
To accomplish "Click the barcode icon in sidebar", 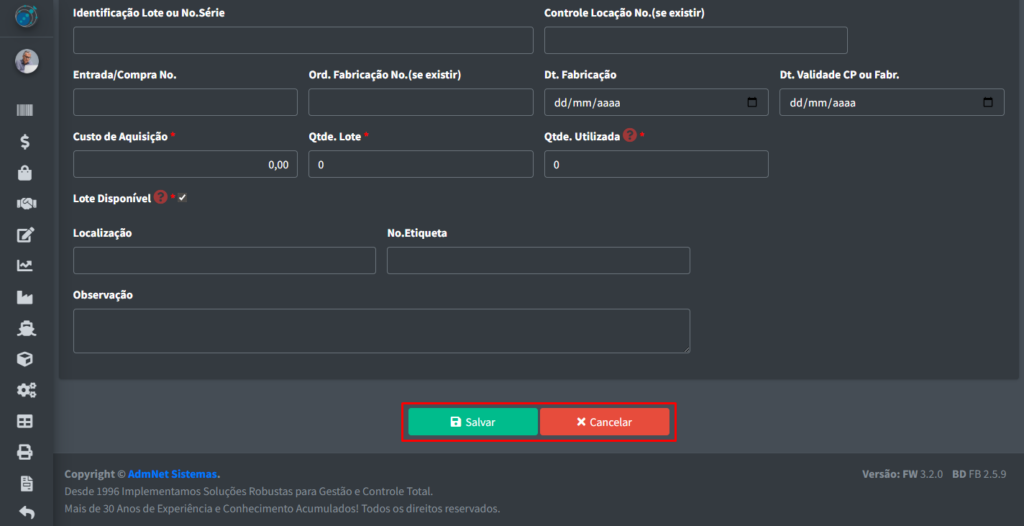I will click(26, 111).
